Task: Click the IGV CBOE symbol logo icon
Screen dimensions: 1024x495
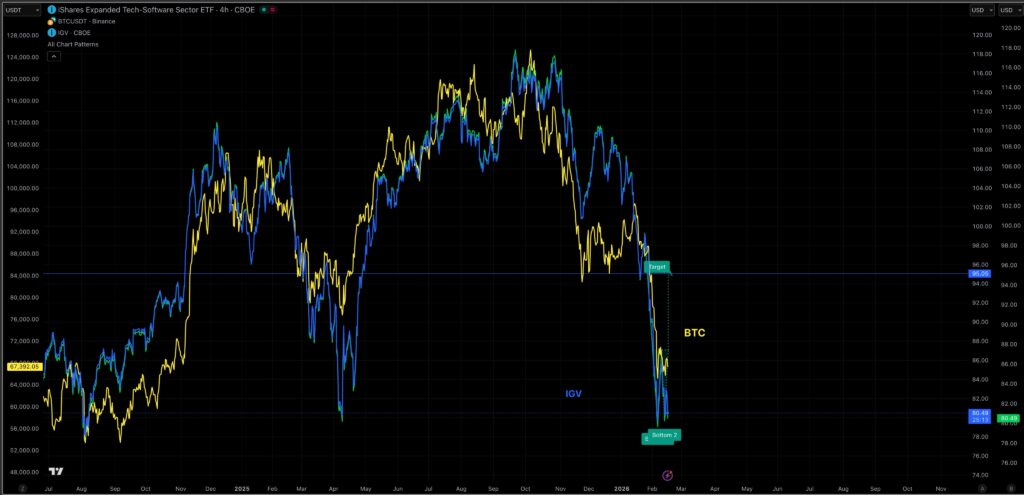Action: tap(52, 33)
